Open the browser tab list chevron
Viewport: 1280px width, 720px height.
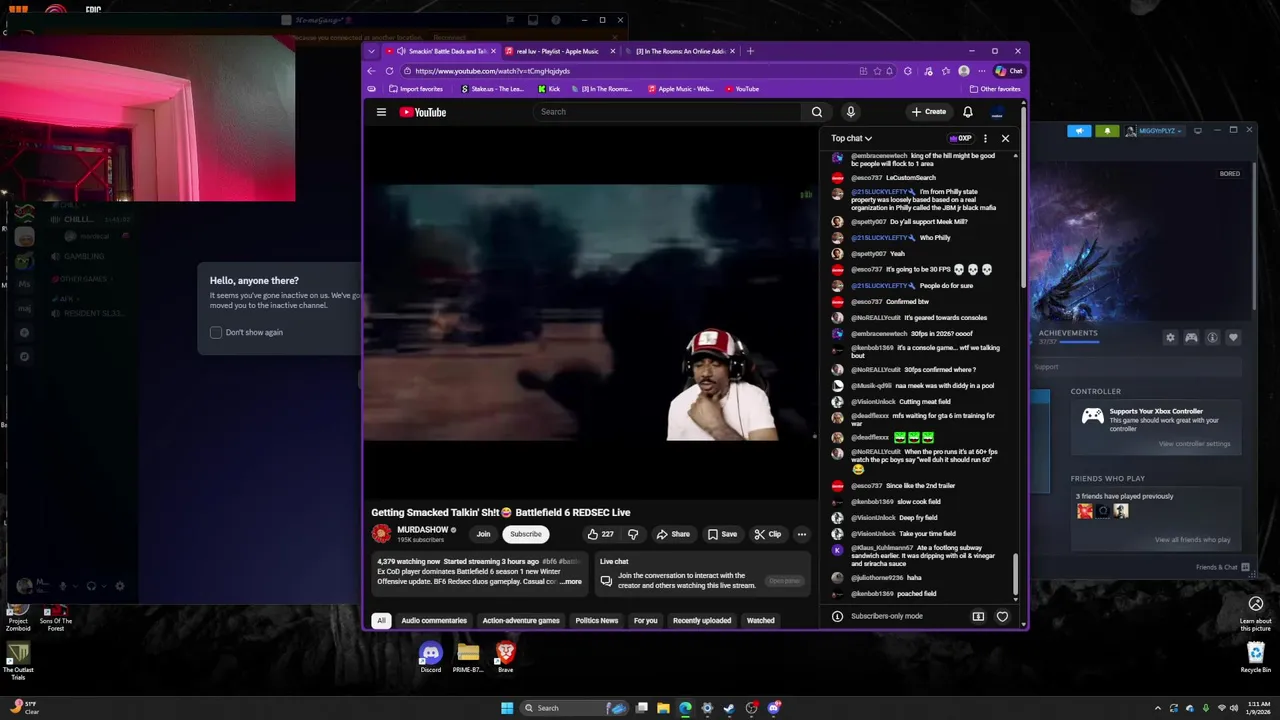pos(372,51)
